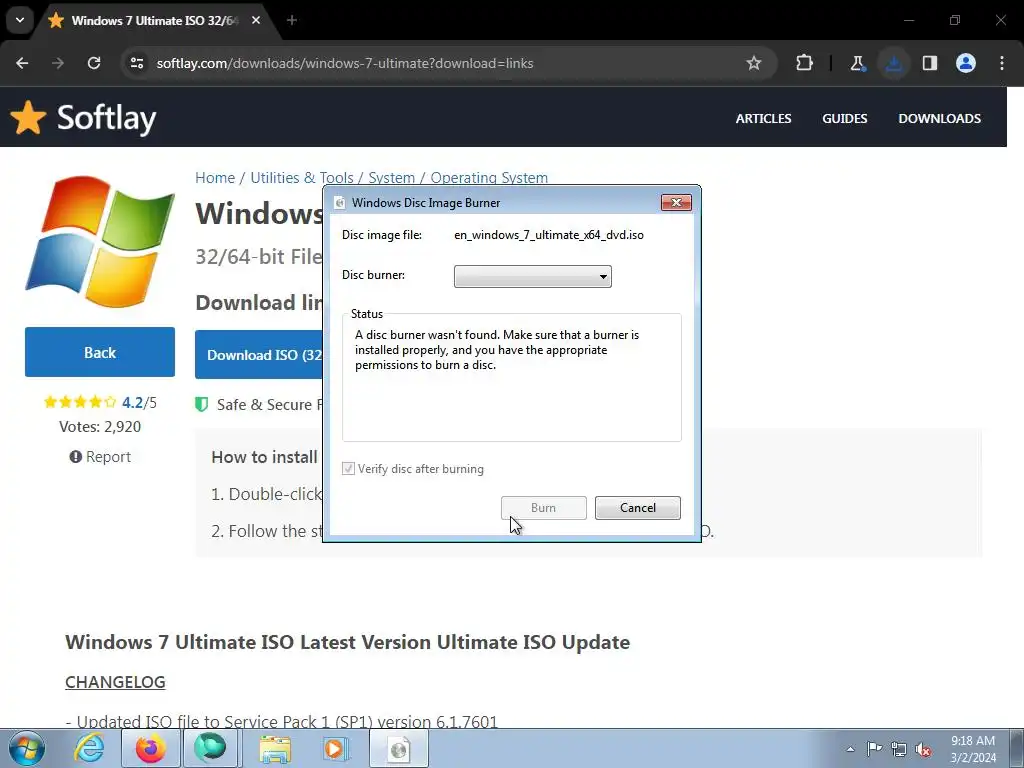Open the GUIDES menu
The height and width of the screenshot is (768, 1024).
tap(844, 119)
